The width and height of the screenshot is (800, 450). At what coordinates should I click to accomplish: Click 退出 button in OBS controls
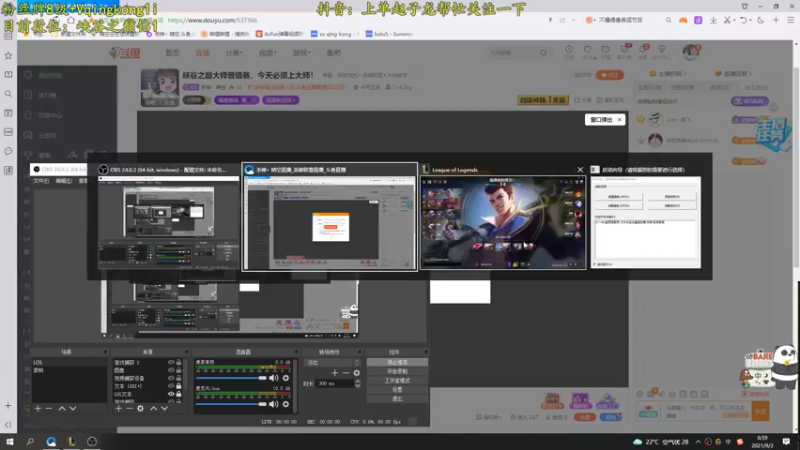pos(397,398)
